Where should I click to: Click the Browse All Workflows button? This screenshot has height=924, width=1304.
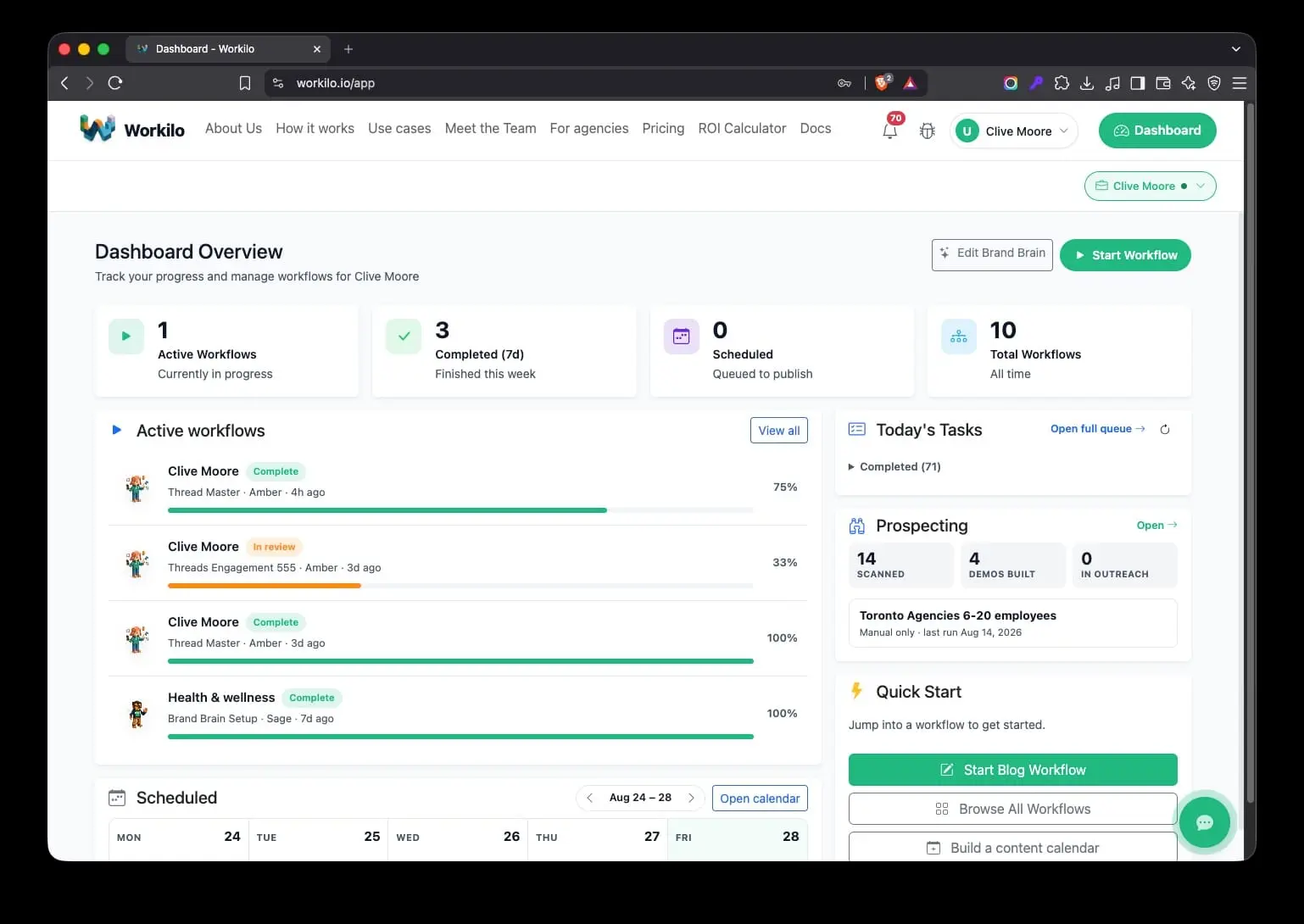(x=1012, y=809)
